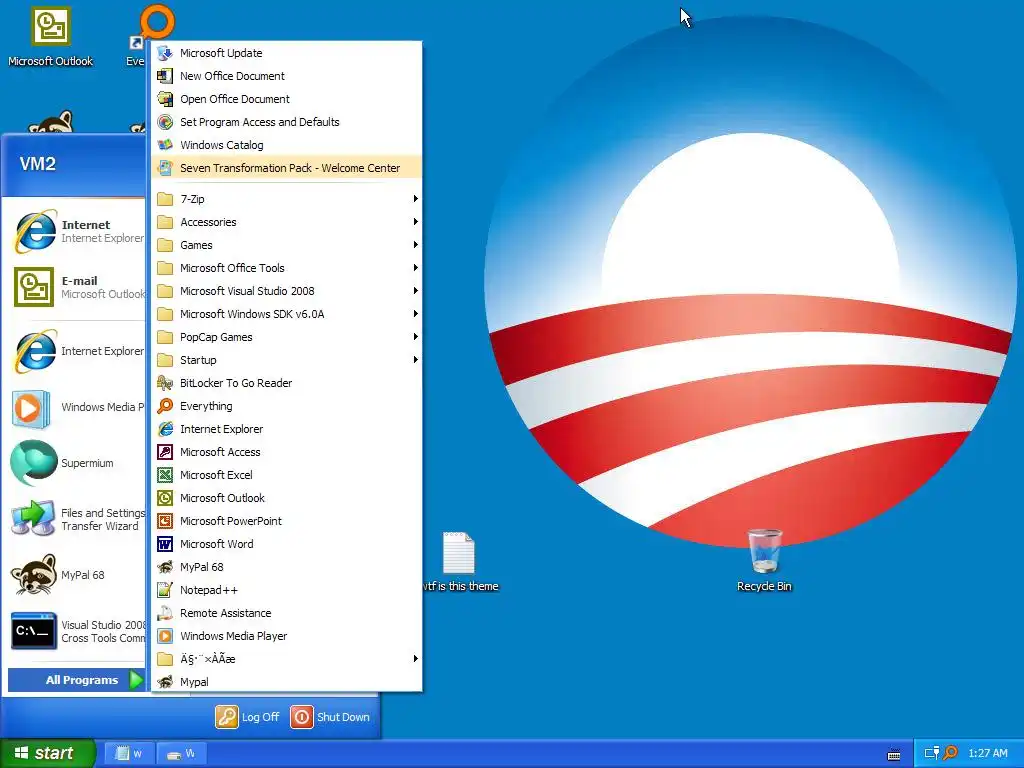Expand the PopCap Games submenu arrow
The image size is (1024, 768).
click(x=415, y=337)
